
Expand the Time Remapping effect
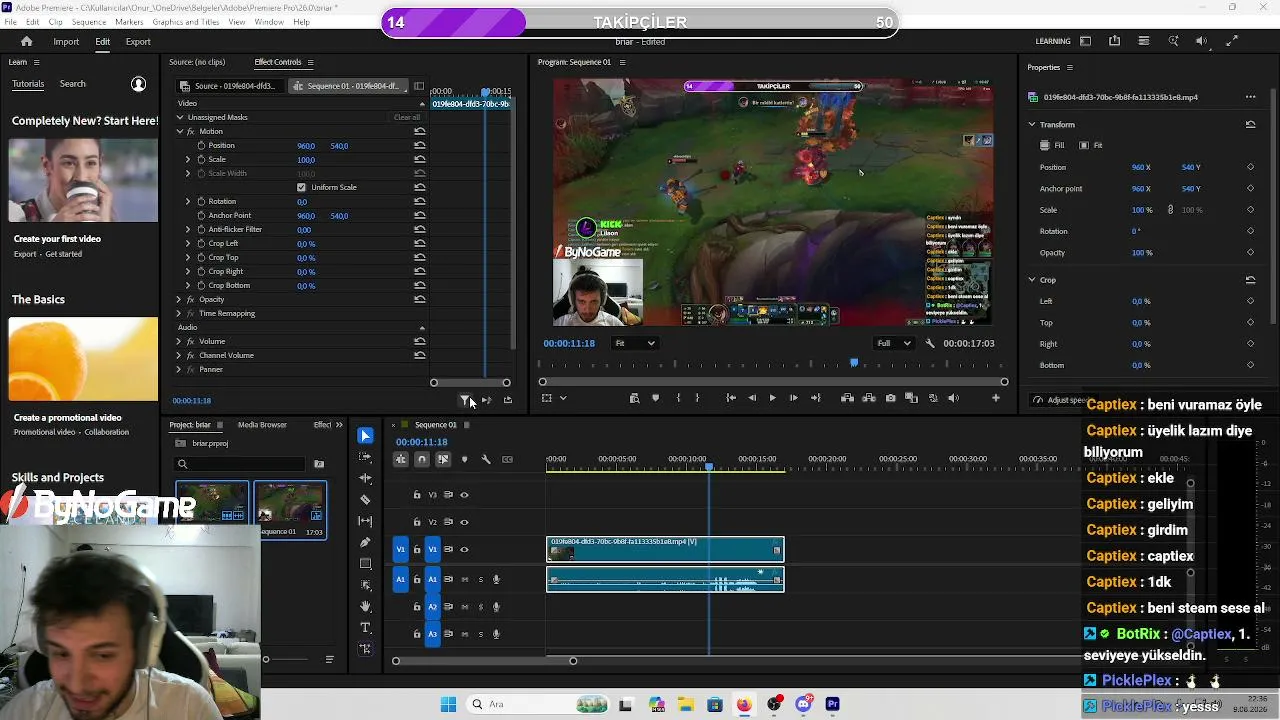(179, 314)
